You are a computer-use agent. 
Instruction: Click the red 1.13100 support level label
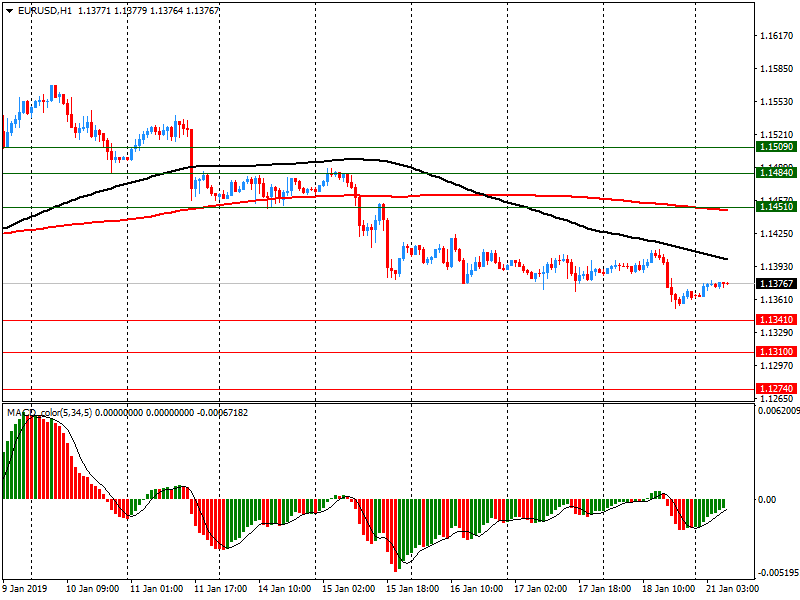click(777, 352)
